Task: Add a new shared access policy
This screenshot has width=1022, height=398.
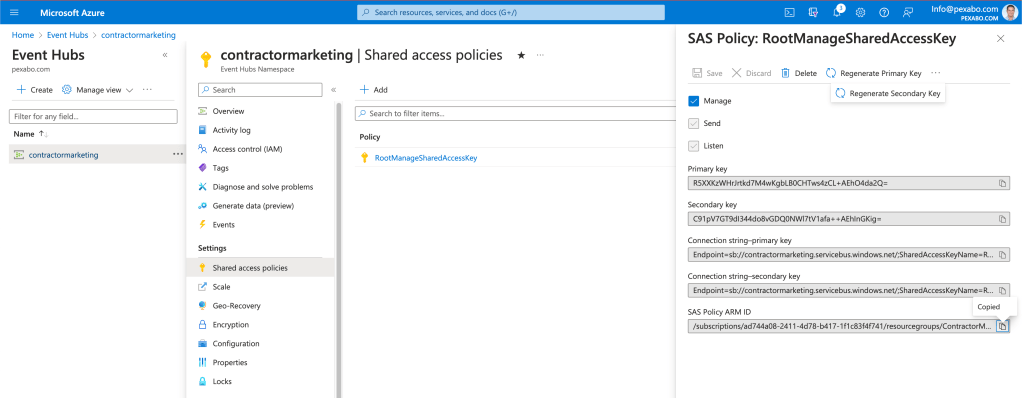Action: coord(373,90)
